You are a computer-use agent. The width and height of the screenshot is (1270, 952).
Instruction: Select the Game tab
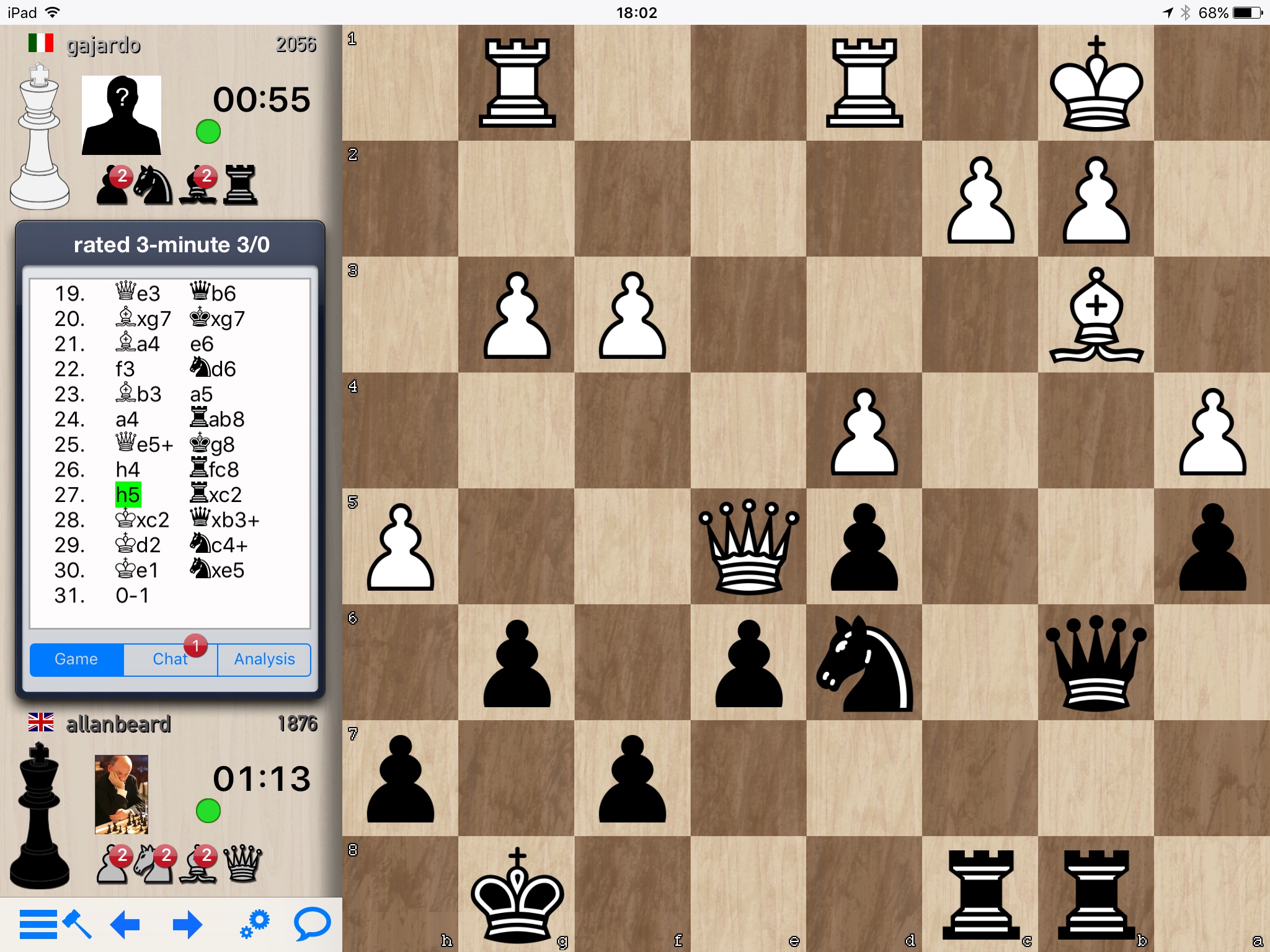76,659
